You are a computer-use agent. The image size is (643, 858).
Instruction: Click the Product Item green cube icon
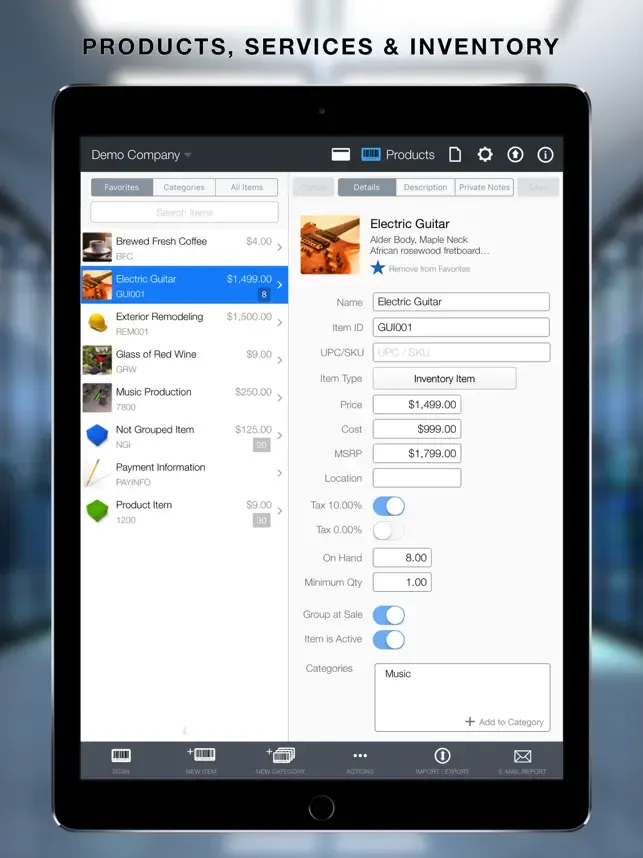tap(97, 511)
